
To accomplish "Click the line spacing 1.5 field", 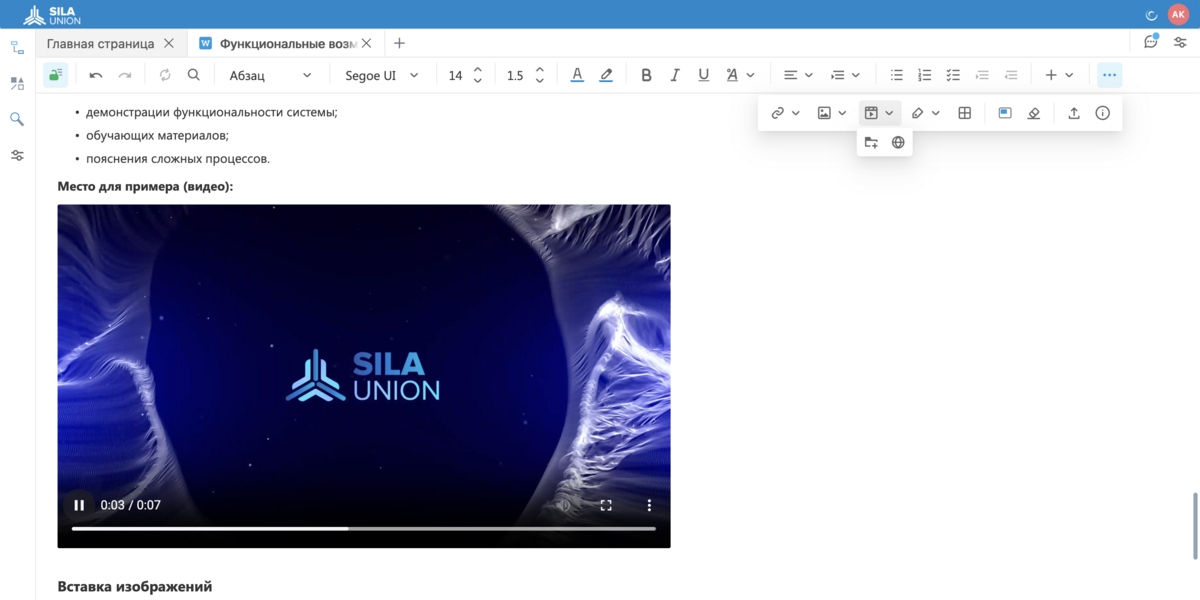I will click(x=515, y=75).
